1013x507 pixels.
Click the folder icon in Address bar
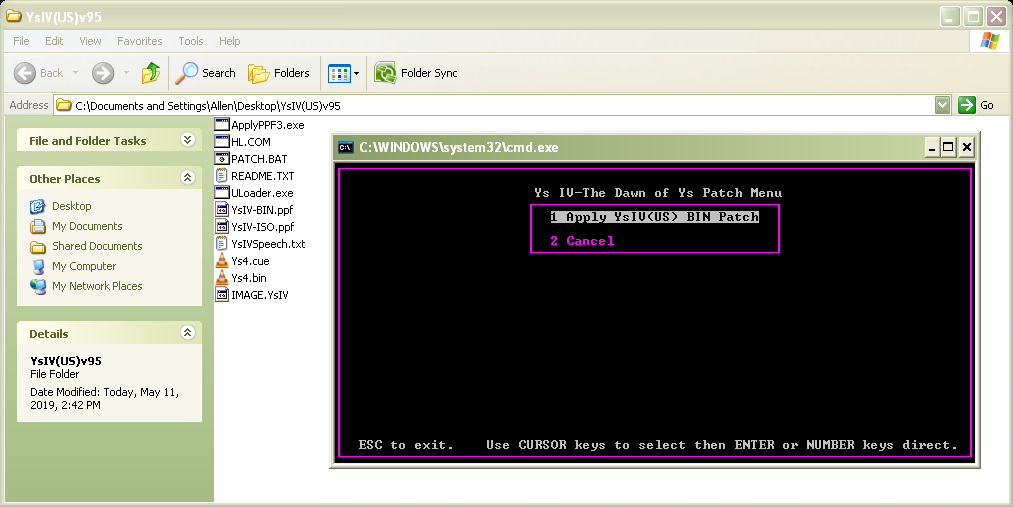click(63, 105)
